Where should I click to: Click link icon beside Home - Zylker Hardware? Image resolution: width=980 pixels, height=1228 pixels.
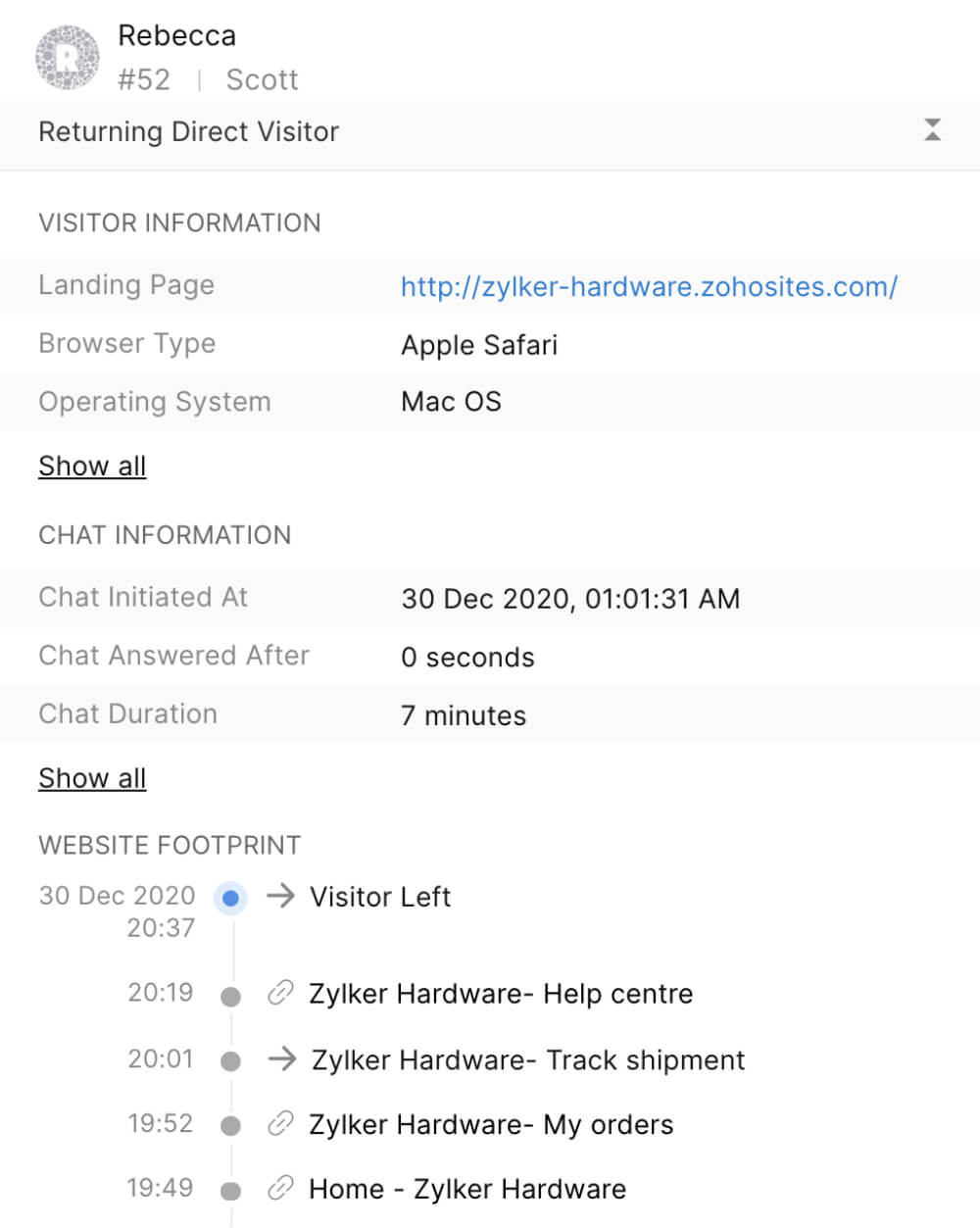pyautogui.click(x=280, y=1188)
